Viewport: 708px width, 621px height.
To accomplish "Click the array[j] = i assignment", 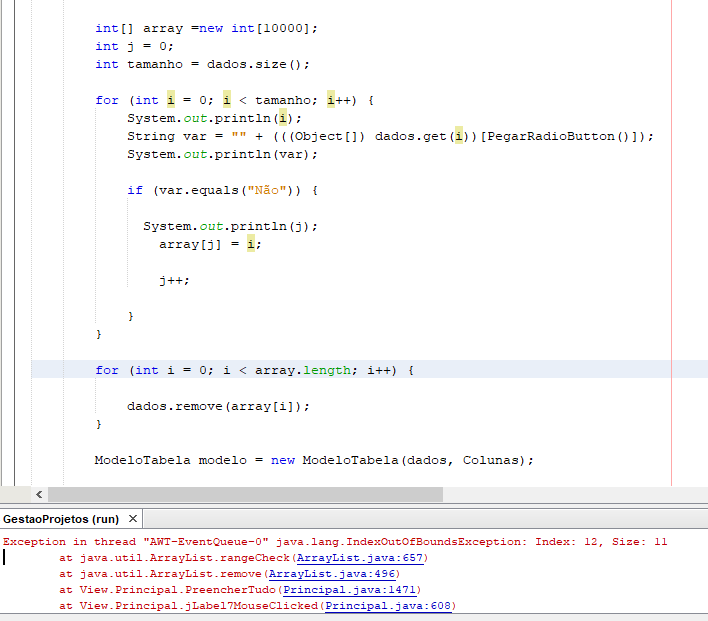I will pyautogui.click(x=210, y=244).
